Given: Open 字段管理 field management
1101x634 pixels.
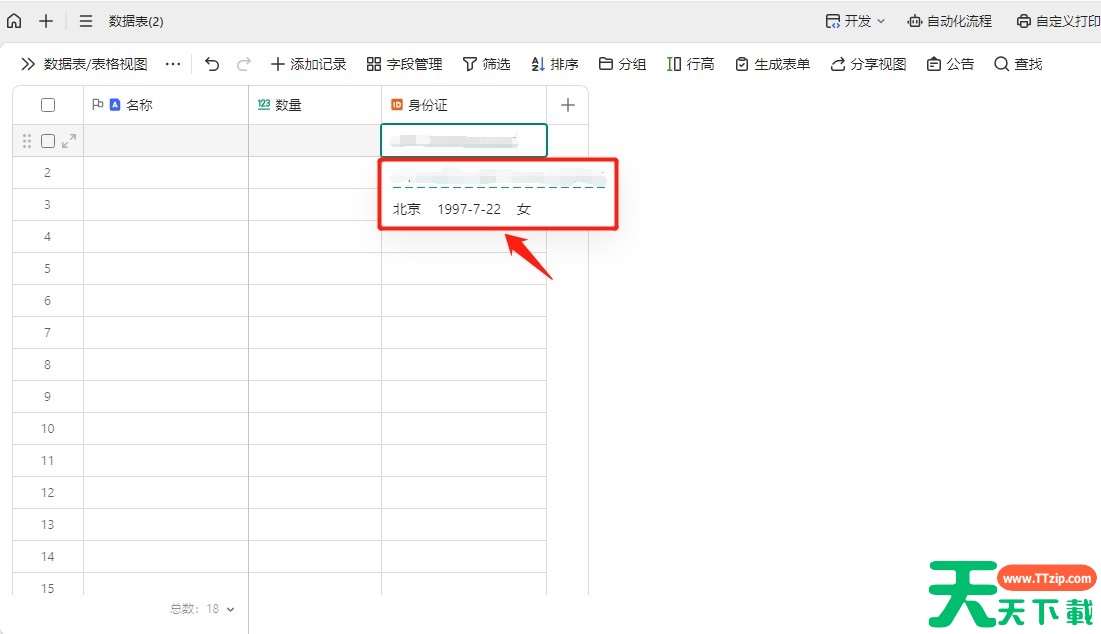Looking at the screenshot, I should coord(404,64).
